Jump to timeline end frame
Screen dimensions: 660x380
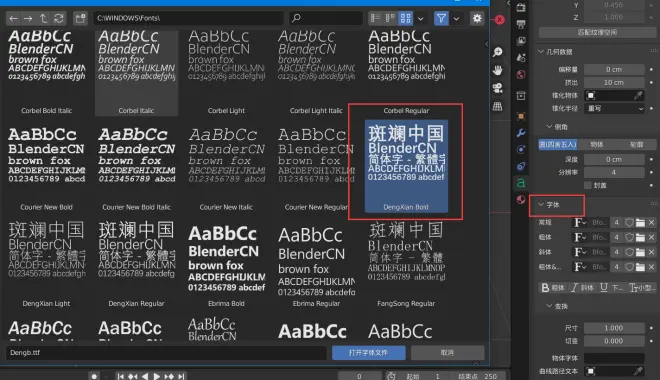click(x=181, y=376)
